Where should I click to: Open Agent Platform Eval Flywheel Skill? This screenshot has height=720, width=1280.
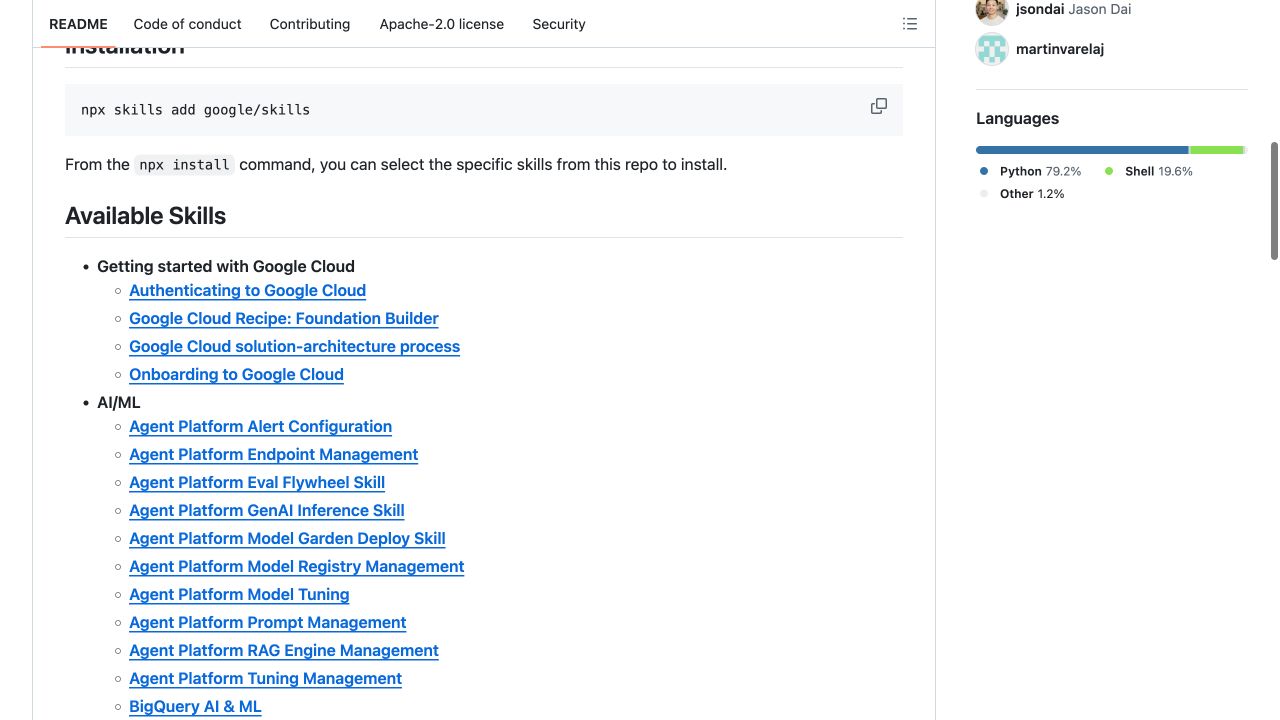pos(257,482)
